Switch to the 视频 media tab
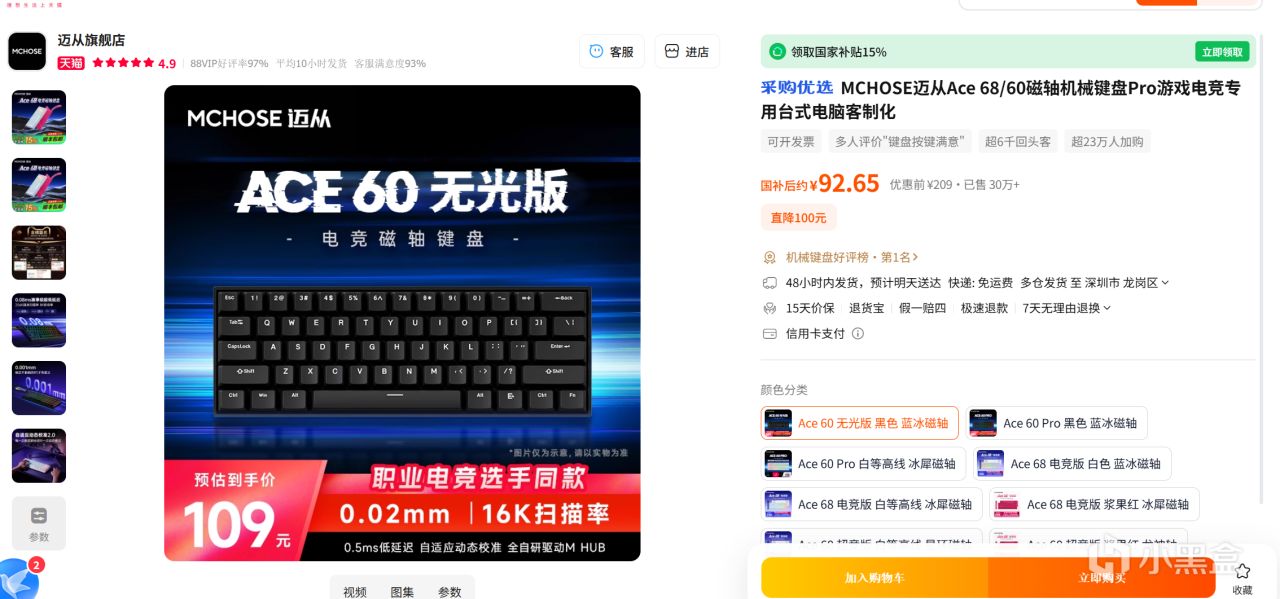 pos(355,591)
